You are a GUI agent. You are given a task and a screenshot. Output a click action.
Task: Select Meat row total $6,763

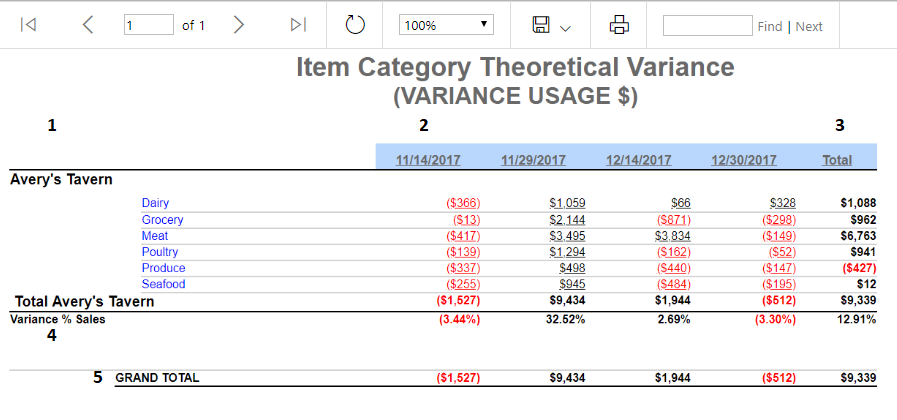(858, 236)
